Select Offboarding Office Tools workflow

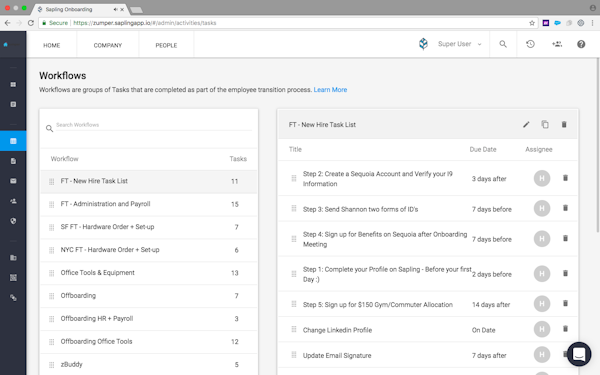pyautogui.click(x=148, y=342)
